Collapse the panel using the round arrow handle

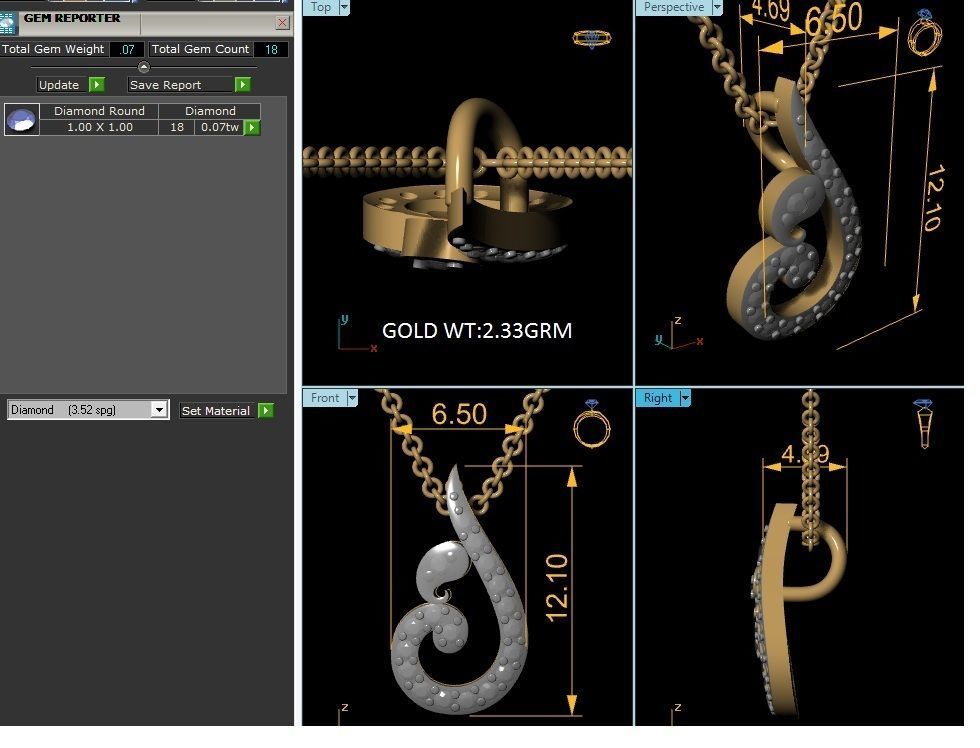pos(144,67)
